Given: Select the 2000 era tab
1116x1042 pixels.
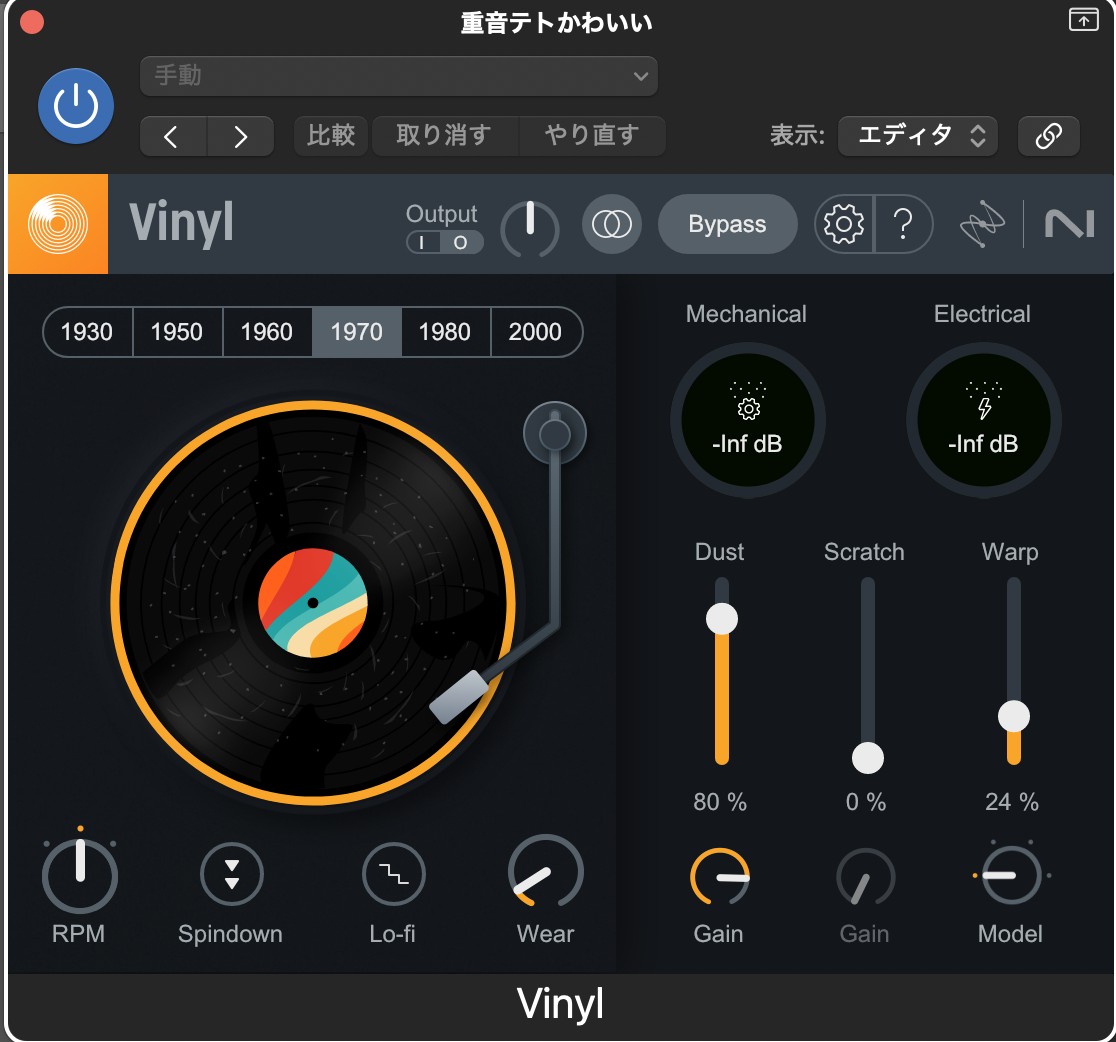Looking at the screenshot, I should (536, 332).
